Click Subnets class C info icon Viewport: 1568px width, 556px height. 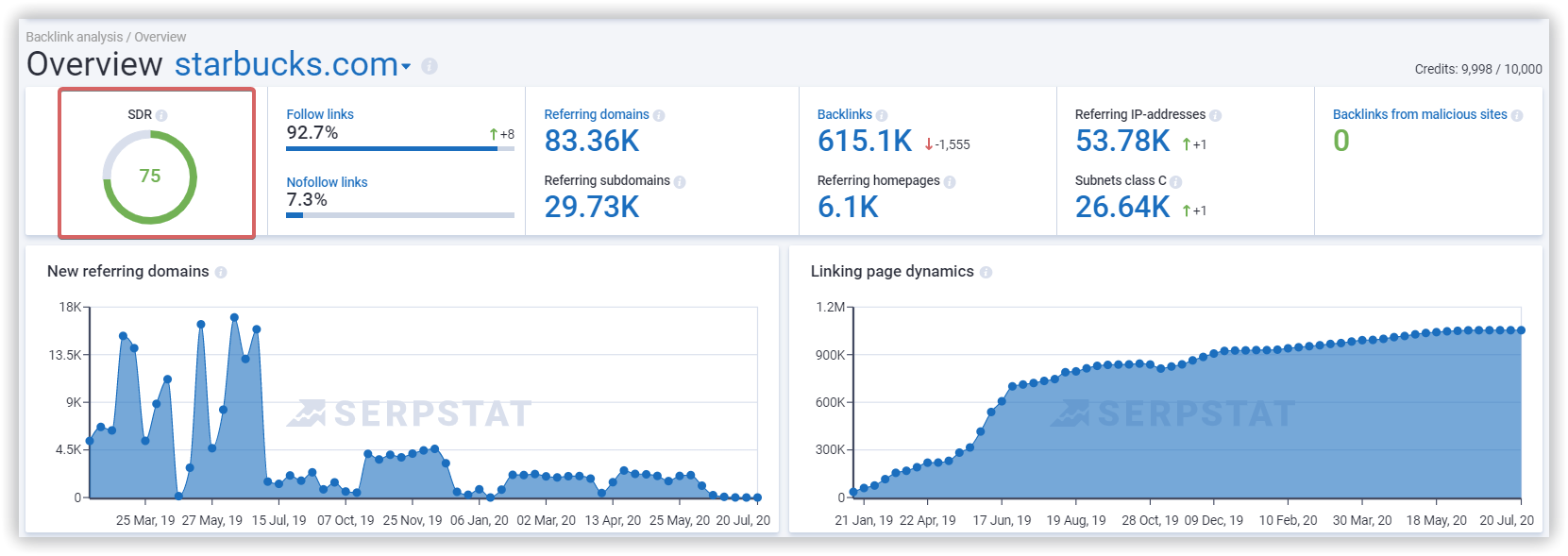1176,181
